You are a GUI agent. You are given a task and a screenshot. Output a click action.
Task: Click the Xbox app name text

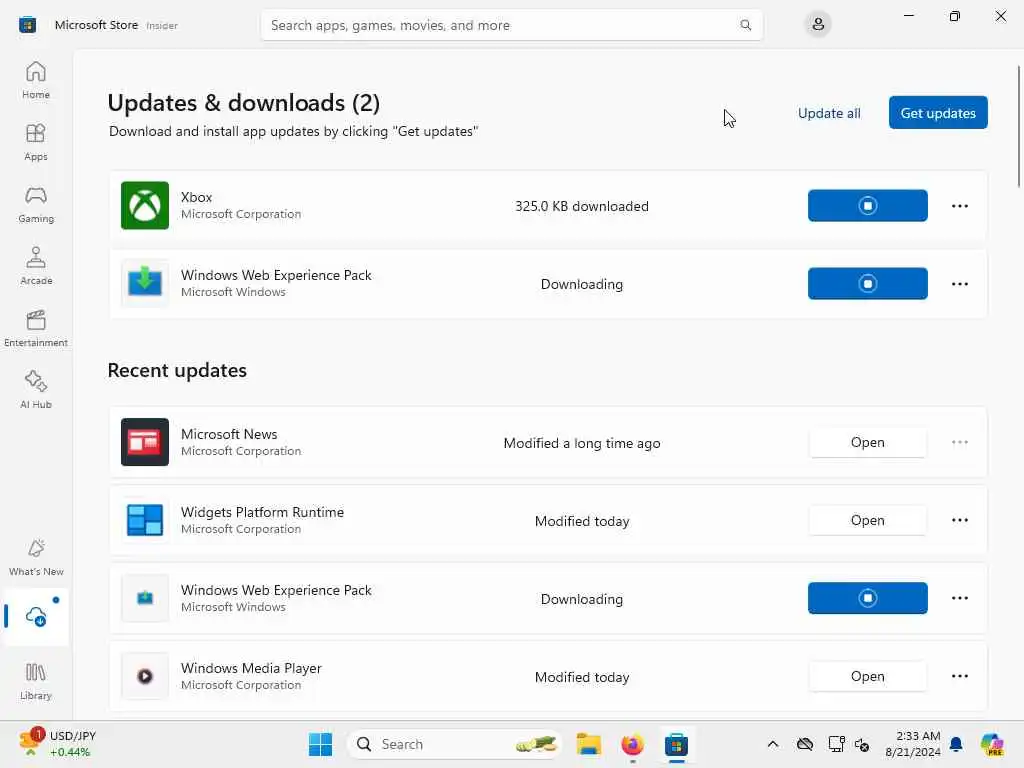(196, 197)
